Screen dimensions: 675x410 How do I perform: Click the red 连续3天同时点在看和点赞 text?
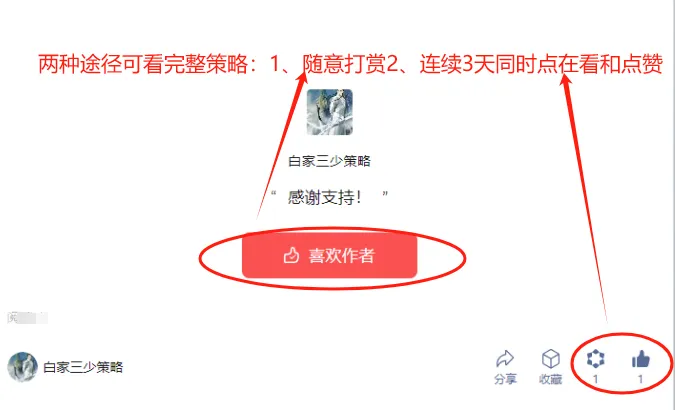click(x=541, y=65)
